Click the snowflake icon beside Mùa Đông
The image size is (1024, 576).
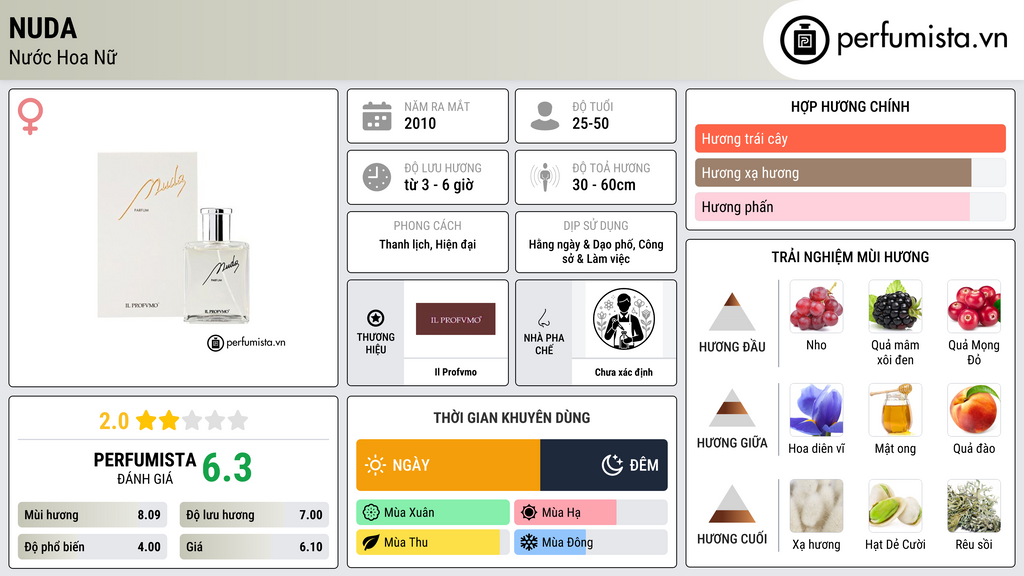(529, 542)
